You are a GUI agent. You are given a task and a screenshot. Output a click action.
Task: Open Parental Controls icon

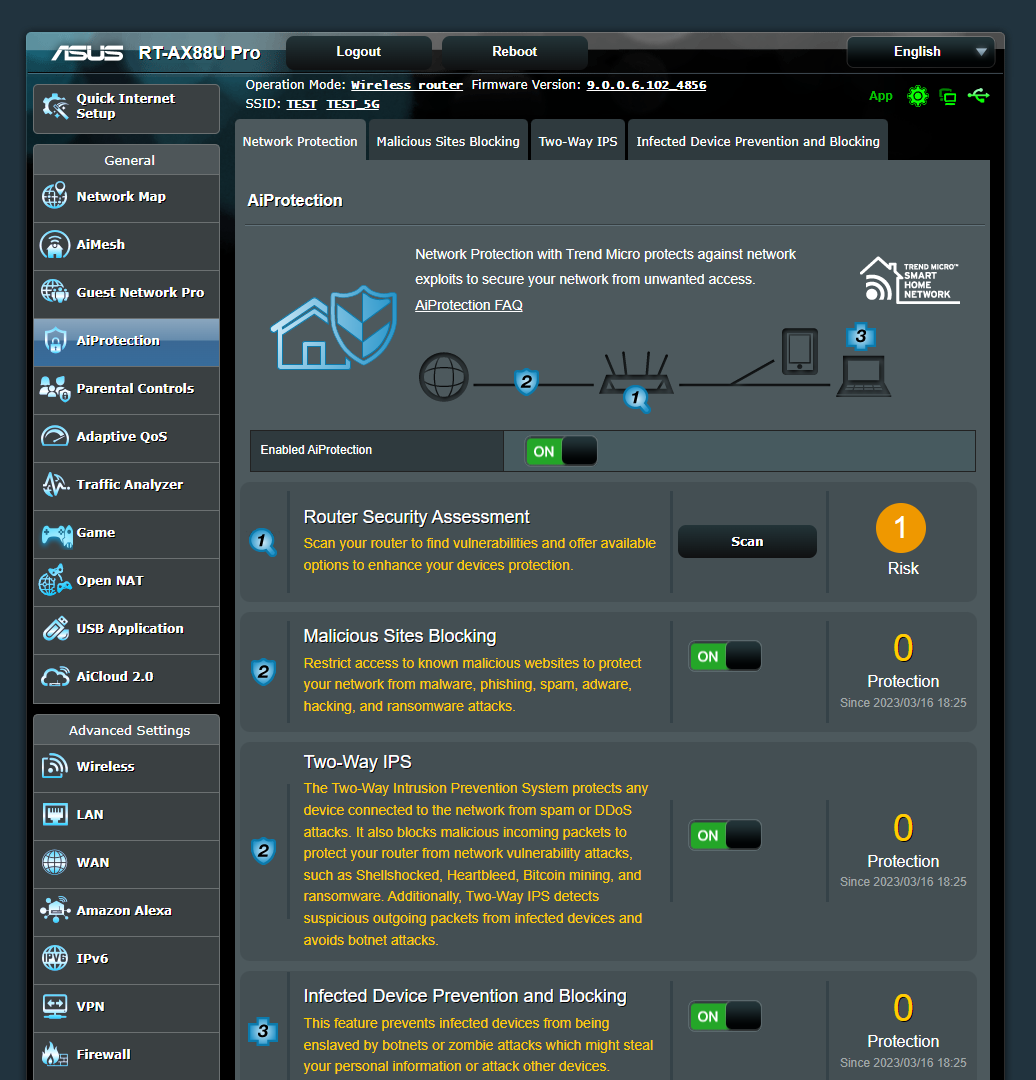click(x=54, y=388)
